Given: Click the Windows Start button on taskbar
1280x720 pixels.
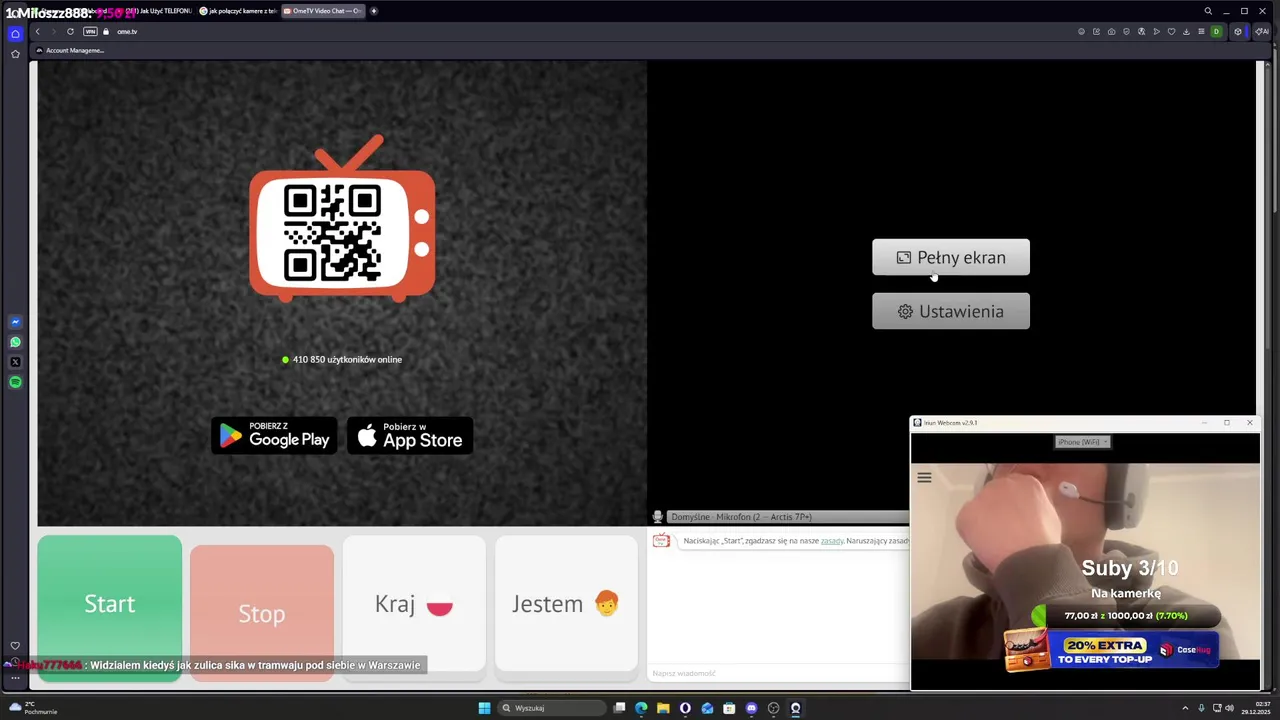Looking at the screenshot, I should point(484,708).
